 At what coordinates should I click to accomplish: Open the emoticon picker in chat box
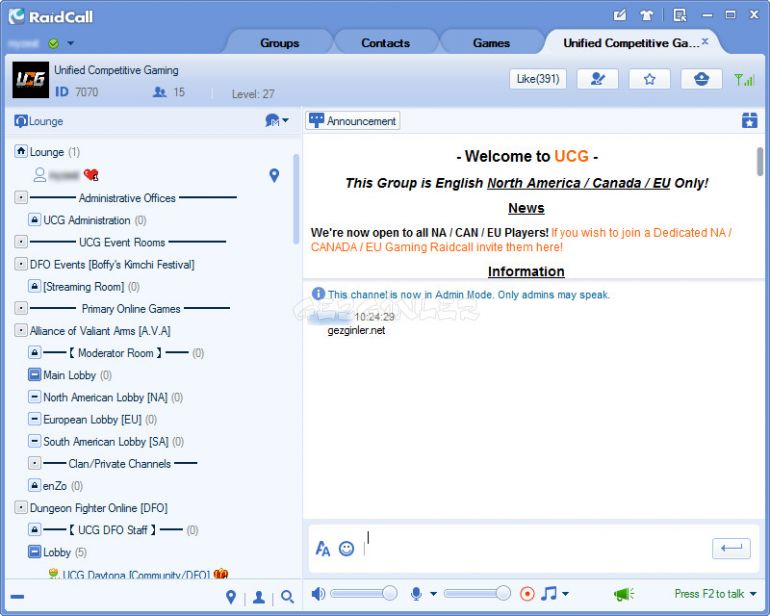[347, 548]
